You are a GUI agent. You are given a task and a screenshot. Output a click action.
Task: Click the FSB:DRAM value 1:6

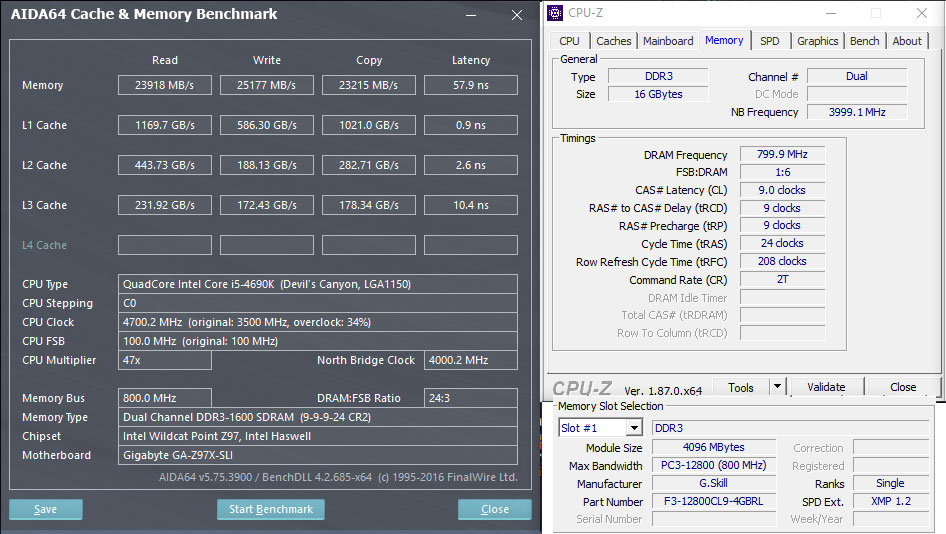[x=783, y=172]
